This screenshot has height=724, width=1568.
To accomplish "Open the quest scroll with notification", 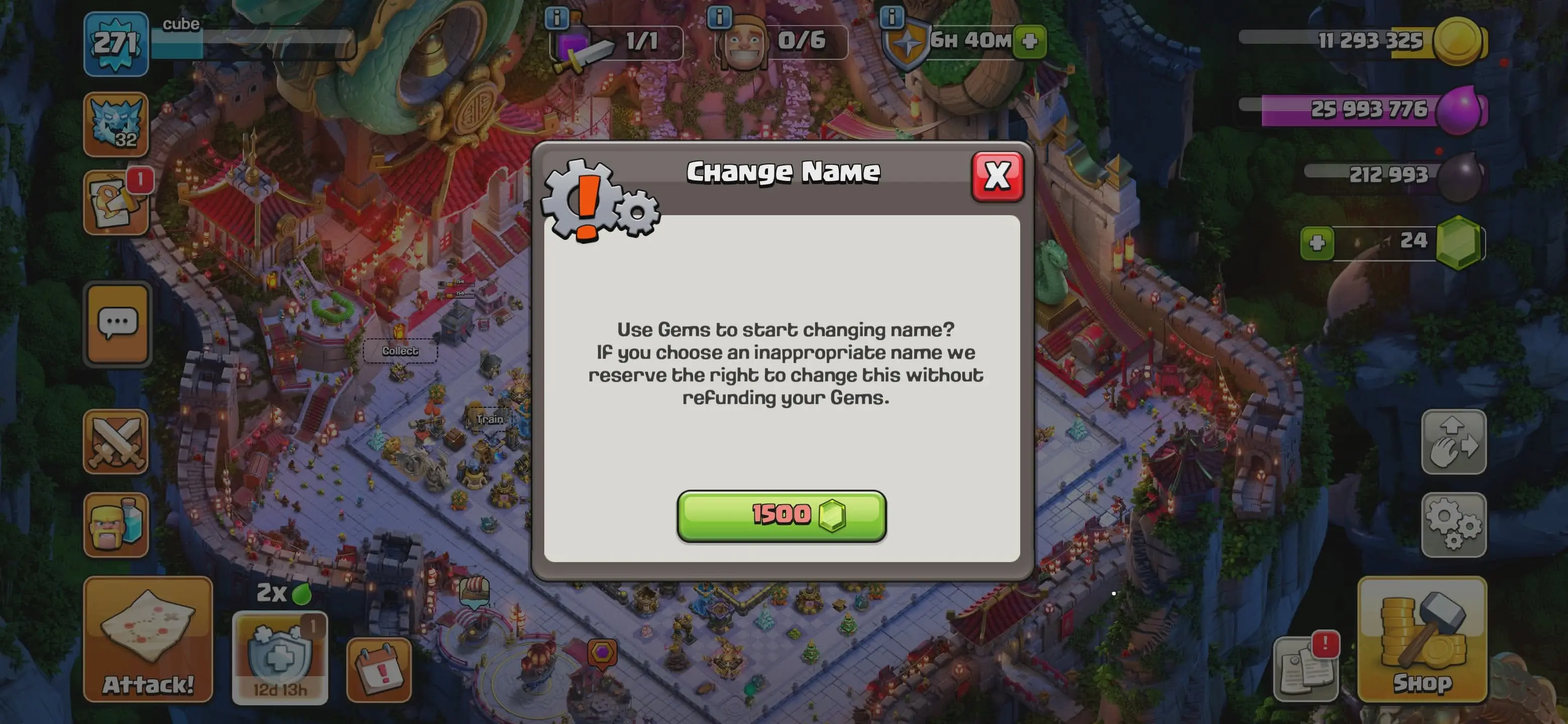I will [x=116, y=203].
